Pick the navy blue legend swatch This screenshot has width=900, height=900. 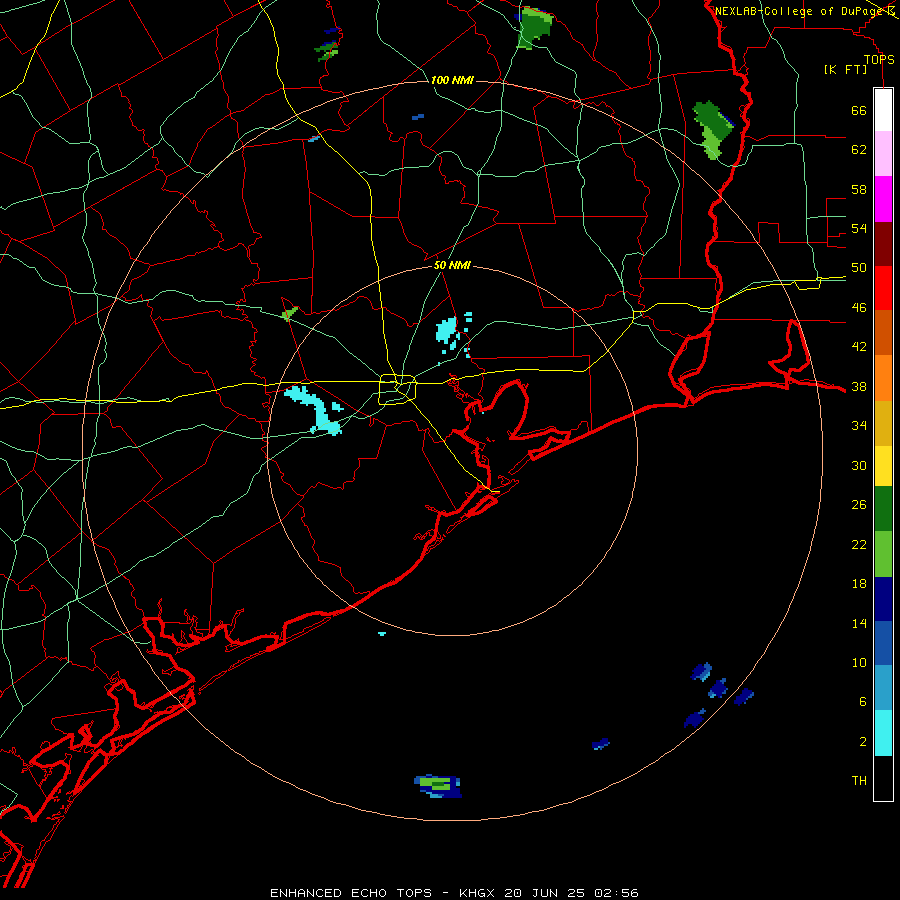point(883,599)
